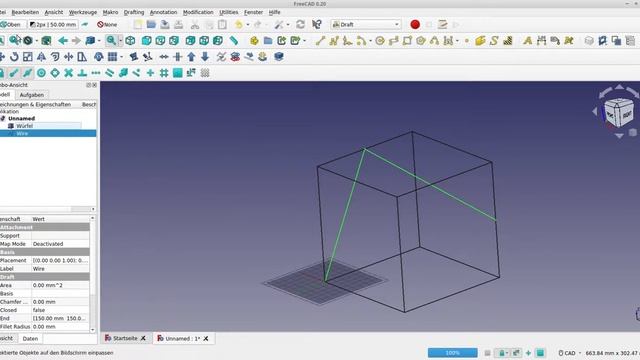The height and width of the screenshot is (360, 640).
Task: Expand the array tools dropdown arrow
Action: [x=122, y=57]
